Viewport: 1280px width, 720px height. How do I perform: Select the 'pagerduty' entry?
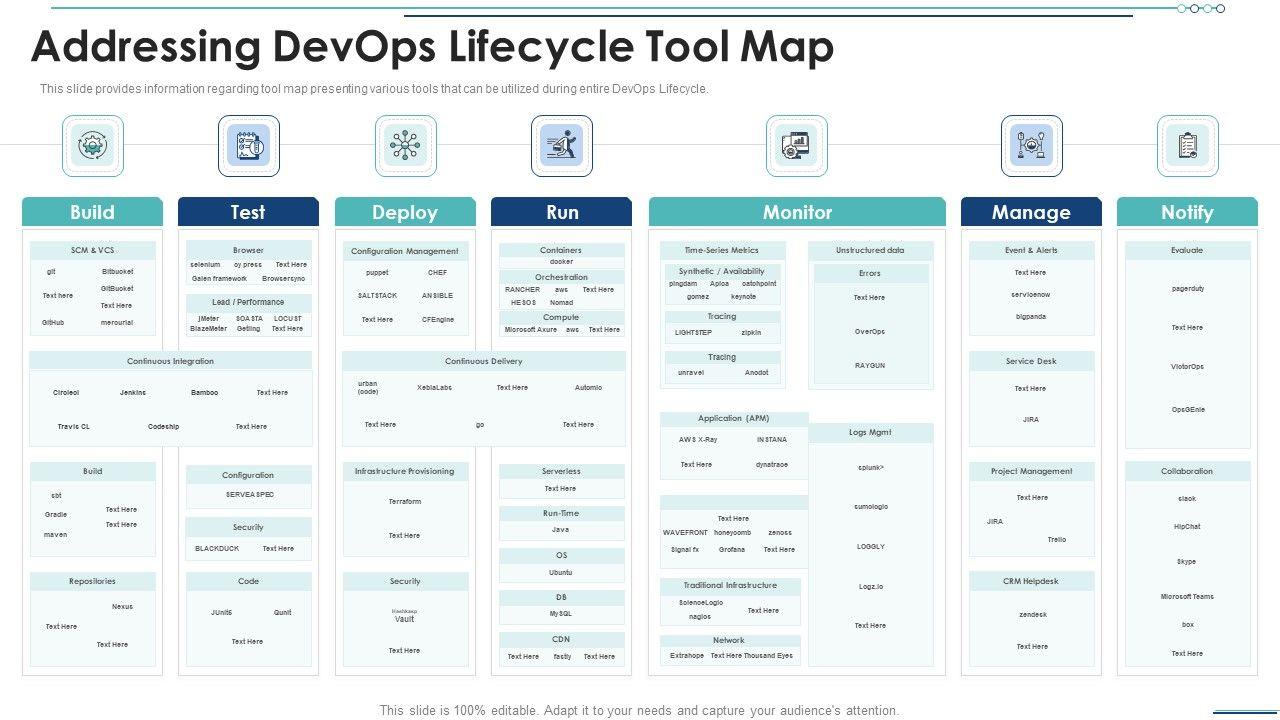pyautogui.click(x=1188, y=289)
